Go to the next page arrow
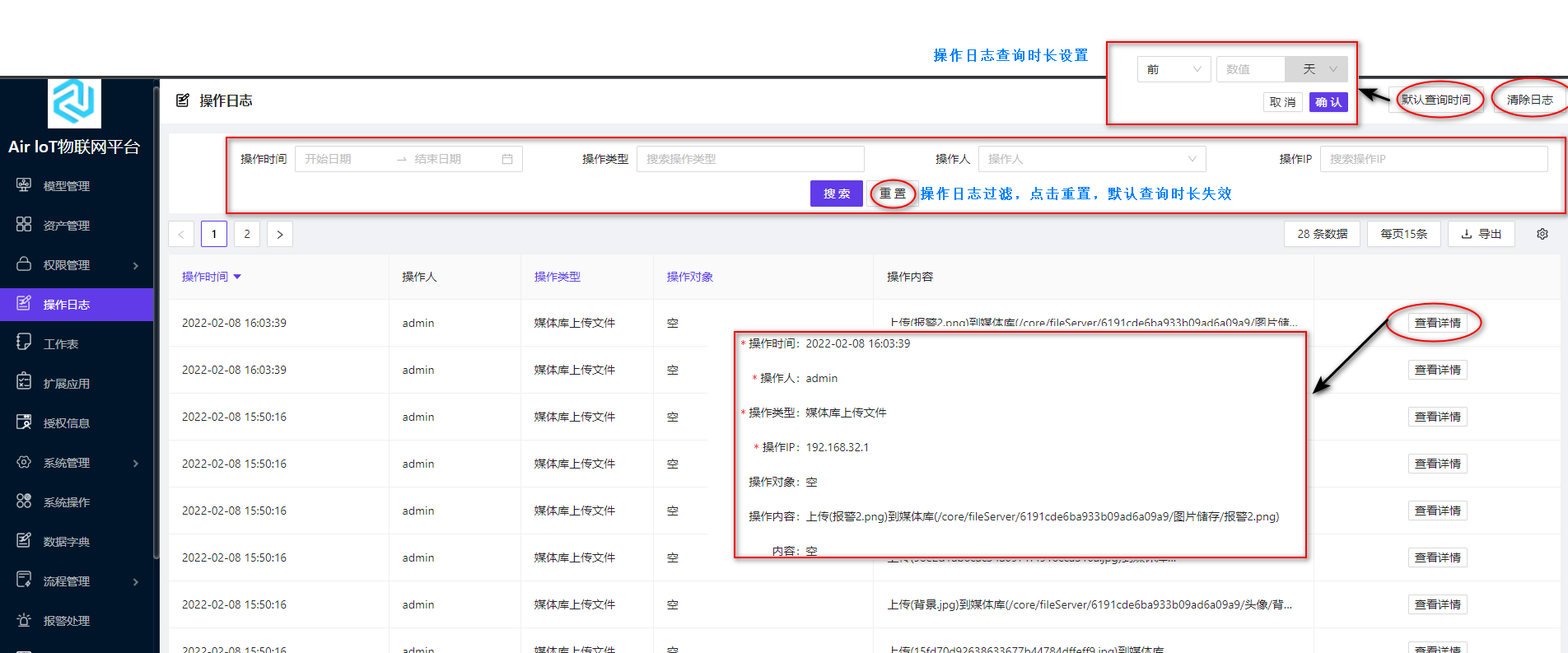The height and width of the screenshot is (653, 1568). pos(280,234)
